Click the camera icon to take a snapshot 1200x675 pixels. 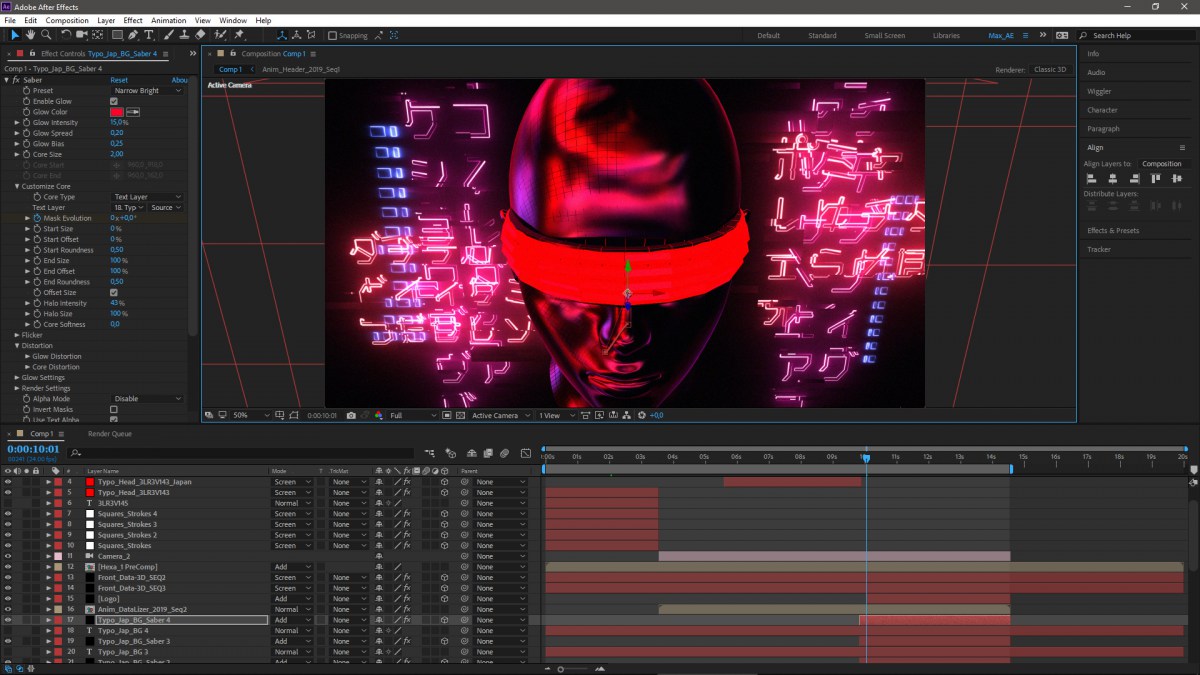[352, 415]
